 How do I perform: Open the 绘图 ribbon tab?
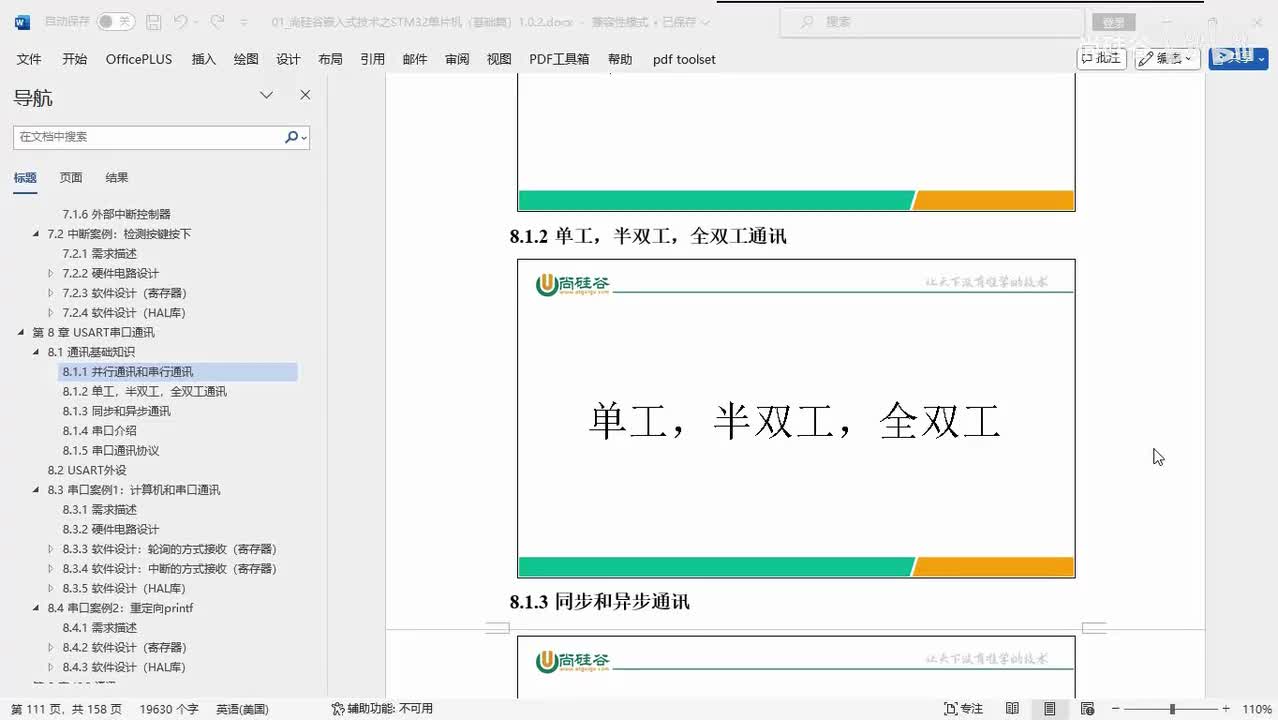pyautogui.click(x=246, y=59)
